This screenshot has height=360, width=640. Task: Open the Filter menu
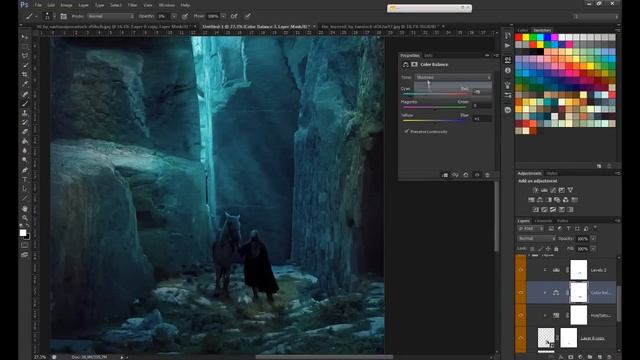[133, 5]
